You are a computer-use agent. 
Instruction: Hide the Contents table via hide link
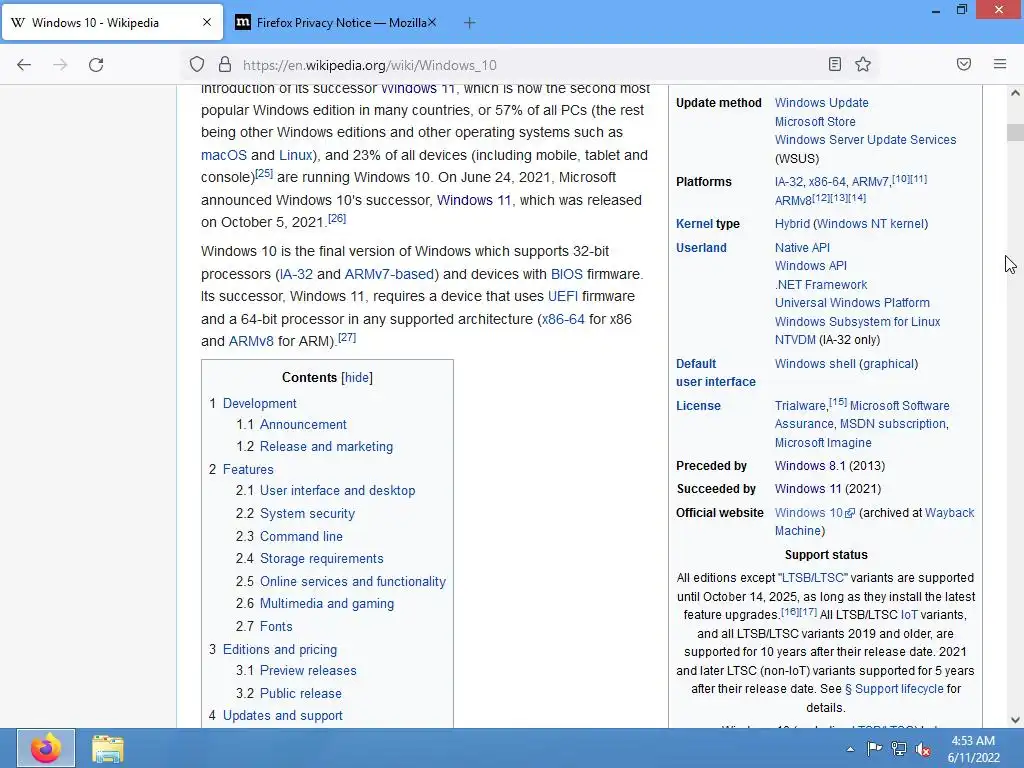coord(357,377)
